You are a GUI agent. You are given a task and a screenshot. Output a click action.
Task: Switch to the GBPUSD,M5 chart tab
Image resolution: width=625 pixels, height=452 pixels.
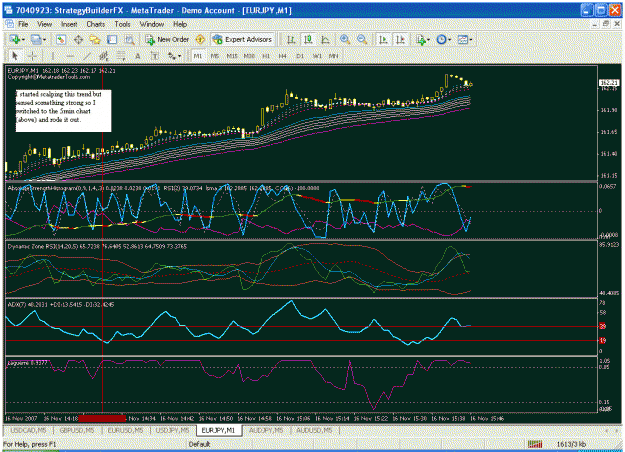(77, 430)
